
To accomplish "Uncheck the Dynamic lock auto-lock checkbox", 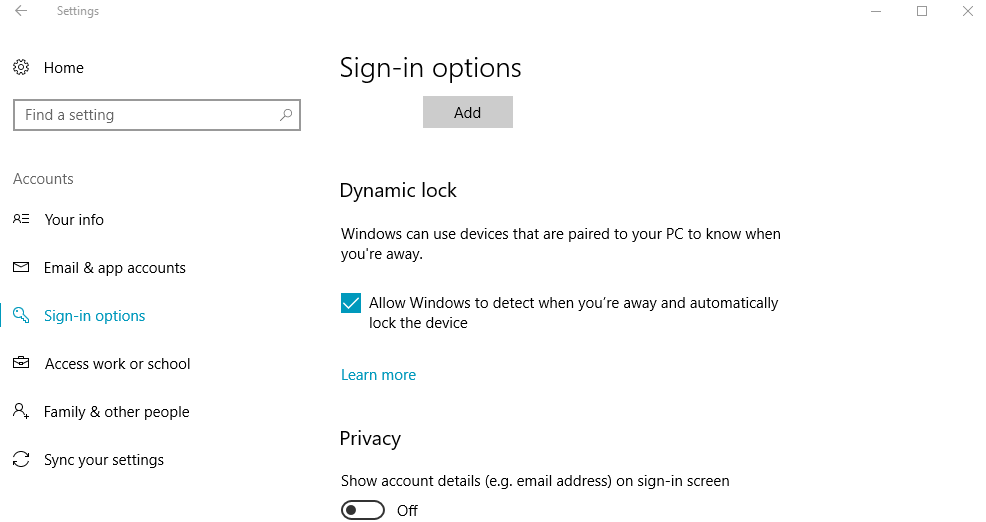I will tap(351, 303).
